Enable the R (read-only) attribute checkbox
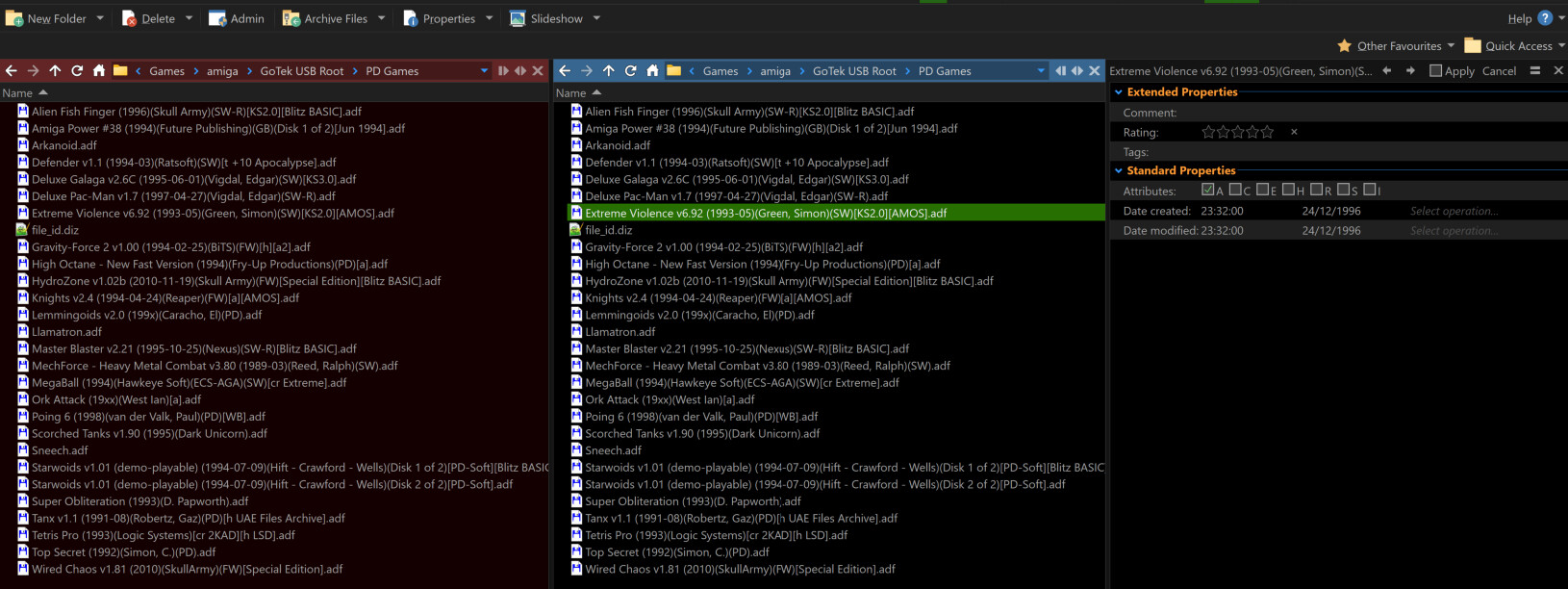Screen dimensions: 1568x589 click(1315, 190)
